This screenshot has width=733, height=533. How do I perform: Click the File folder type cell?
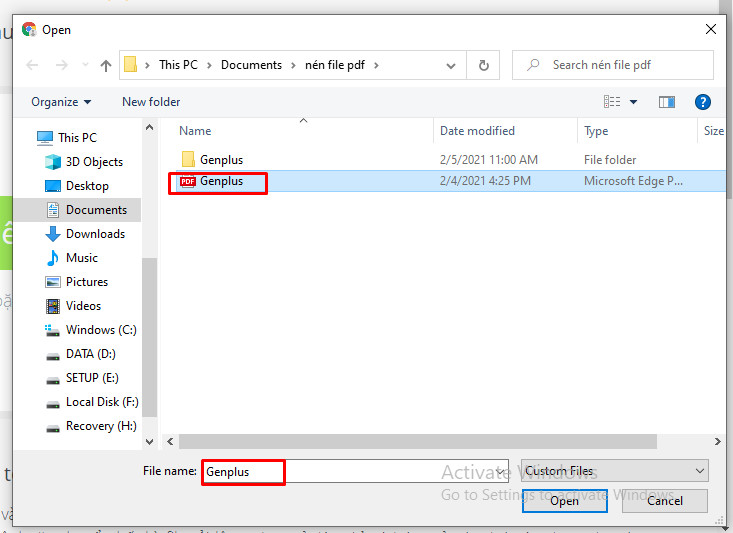click(x=610, y=160)
